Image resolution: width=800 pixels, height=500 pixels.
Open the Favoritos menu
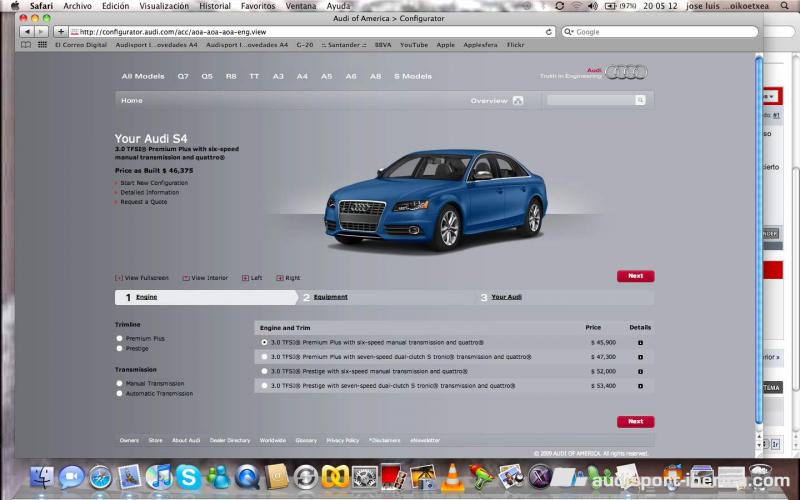tap(258, 6)
